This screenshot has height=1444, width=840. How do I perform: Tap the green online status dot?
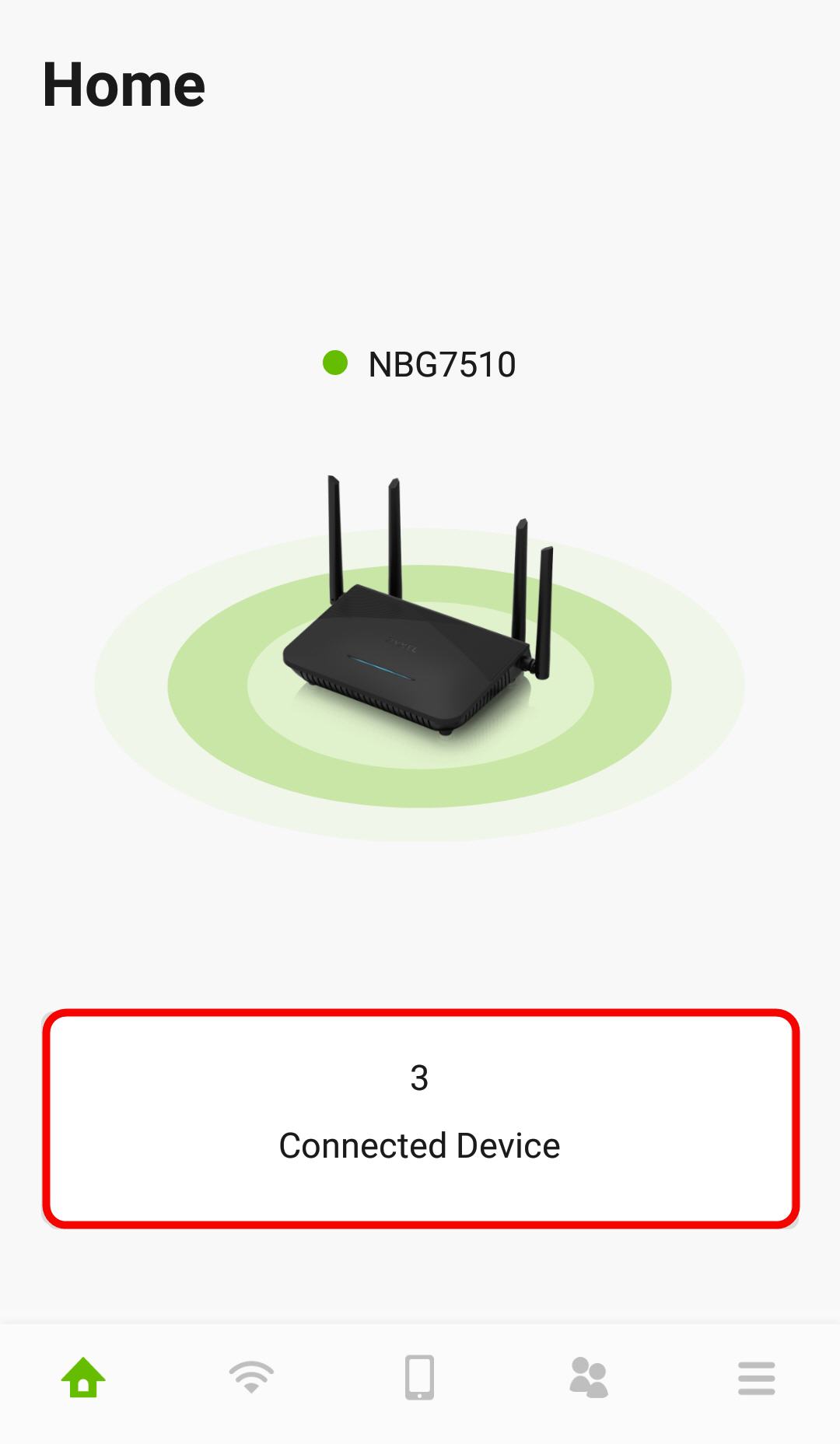click(335, 363)
